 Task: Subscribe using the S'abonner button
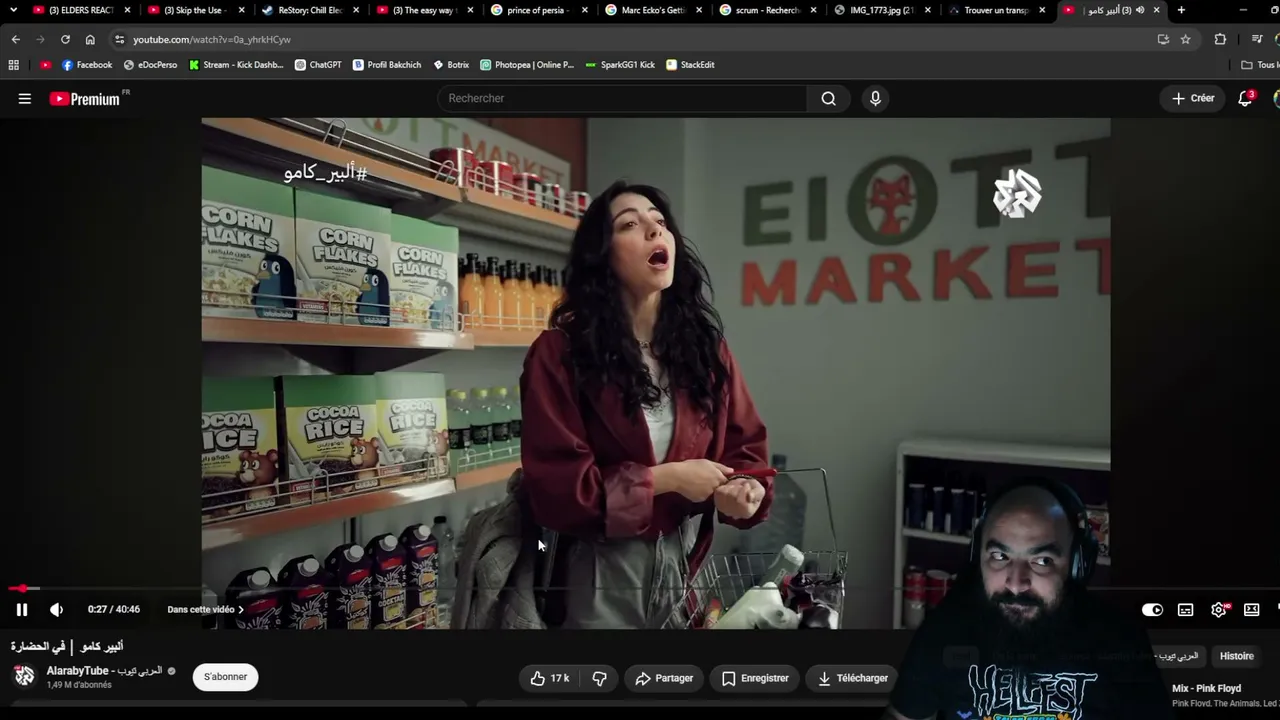click(225, 677)
